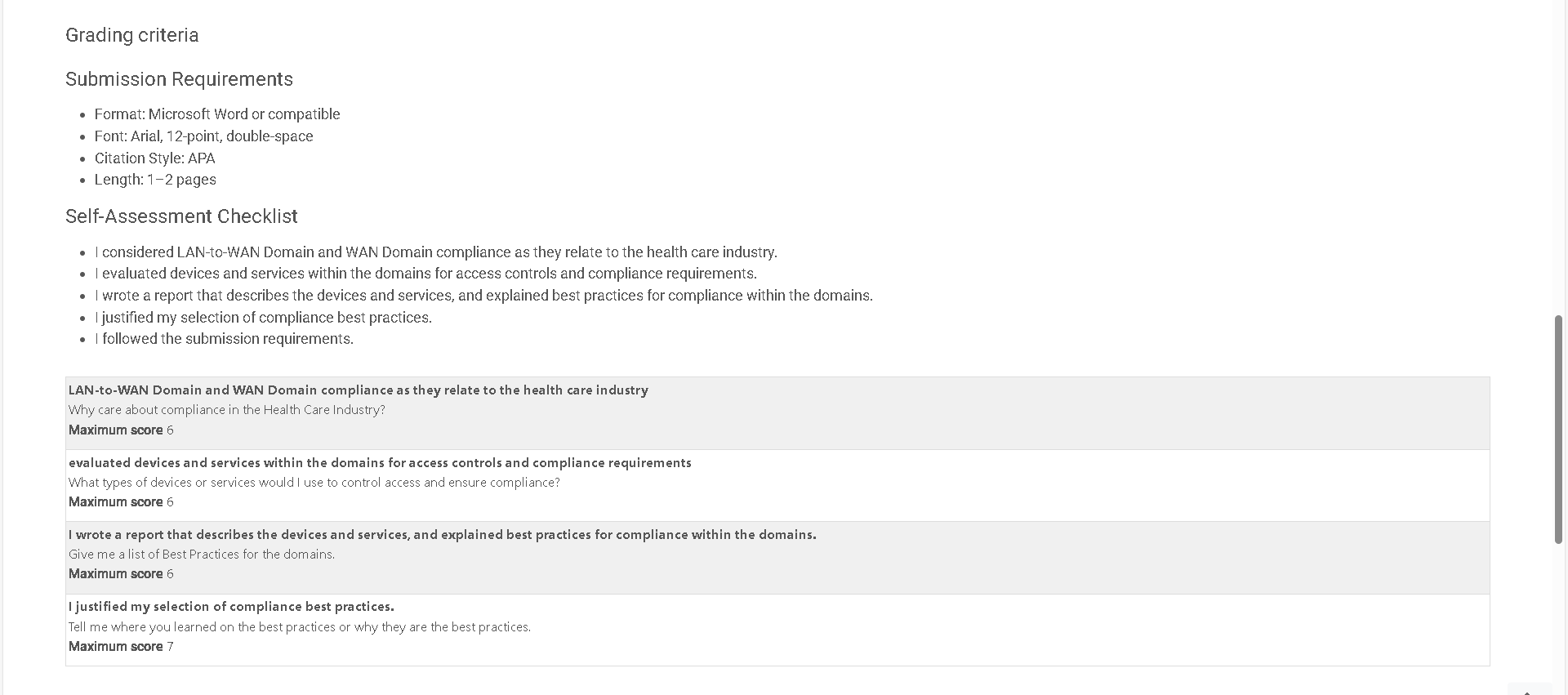Click the 'Format: Microsoft Word or compatible' bullet

217,114
